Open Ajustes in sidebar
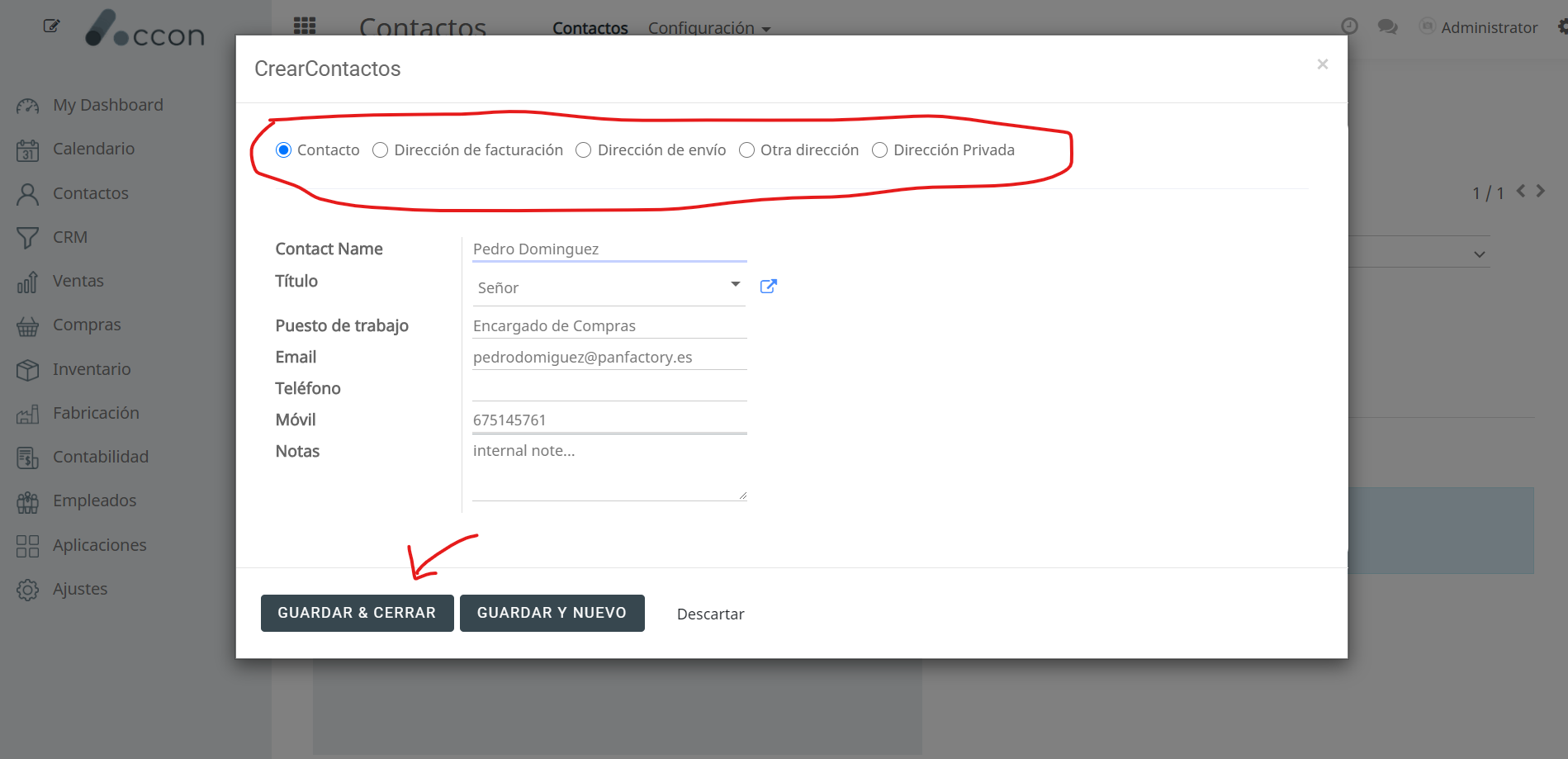Screen dimensions: 1568x759 click(80, 589)
